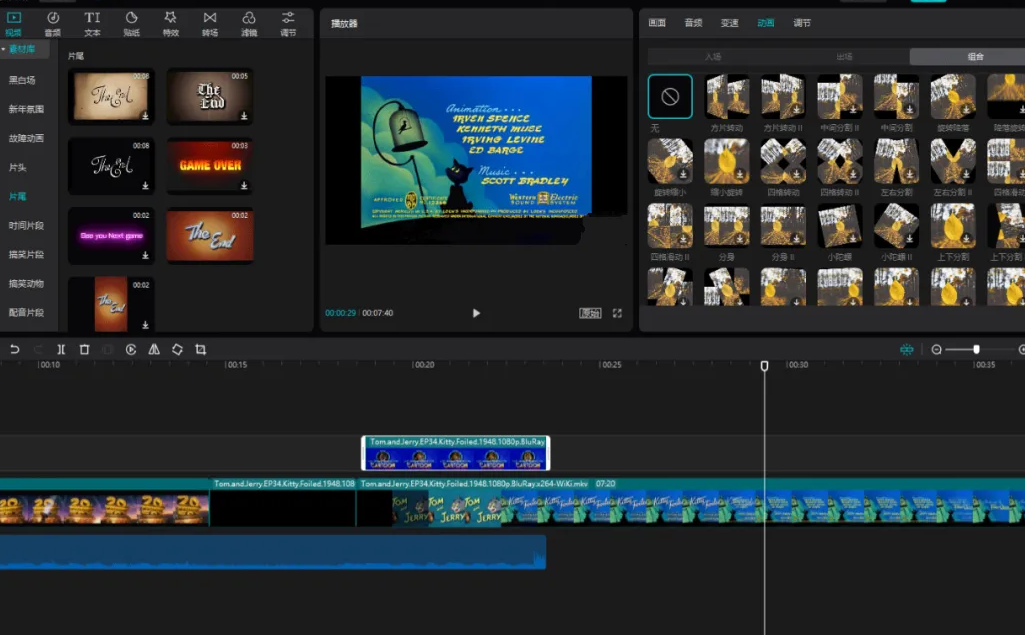Switch to the 变速 speed tab

click(730, 23)
